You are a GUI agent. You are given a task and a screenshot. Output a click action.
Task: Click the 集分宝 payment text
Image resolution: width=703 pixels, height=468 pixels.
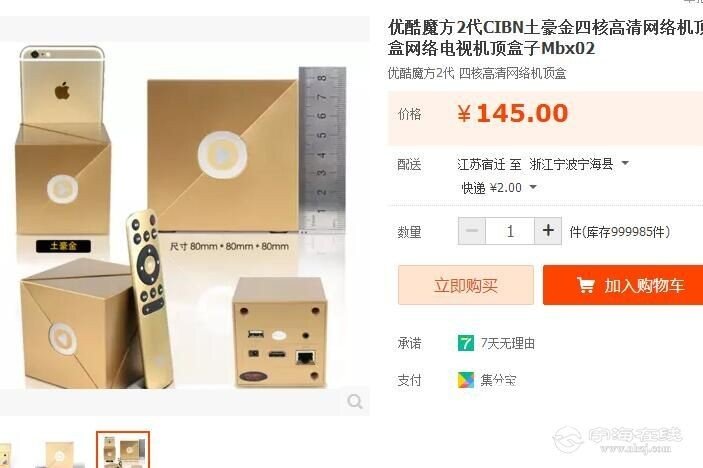pos(498,380)
